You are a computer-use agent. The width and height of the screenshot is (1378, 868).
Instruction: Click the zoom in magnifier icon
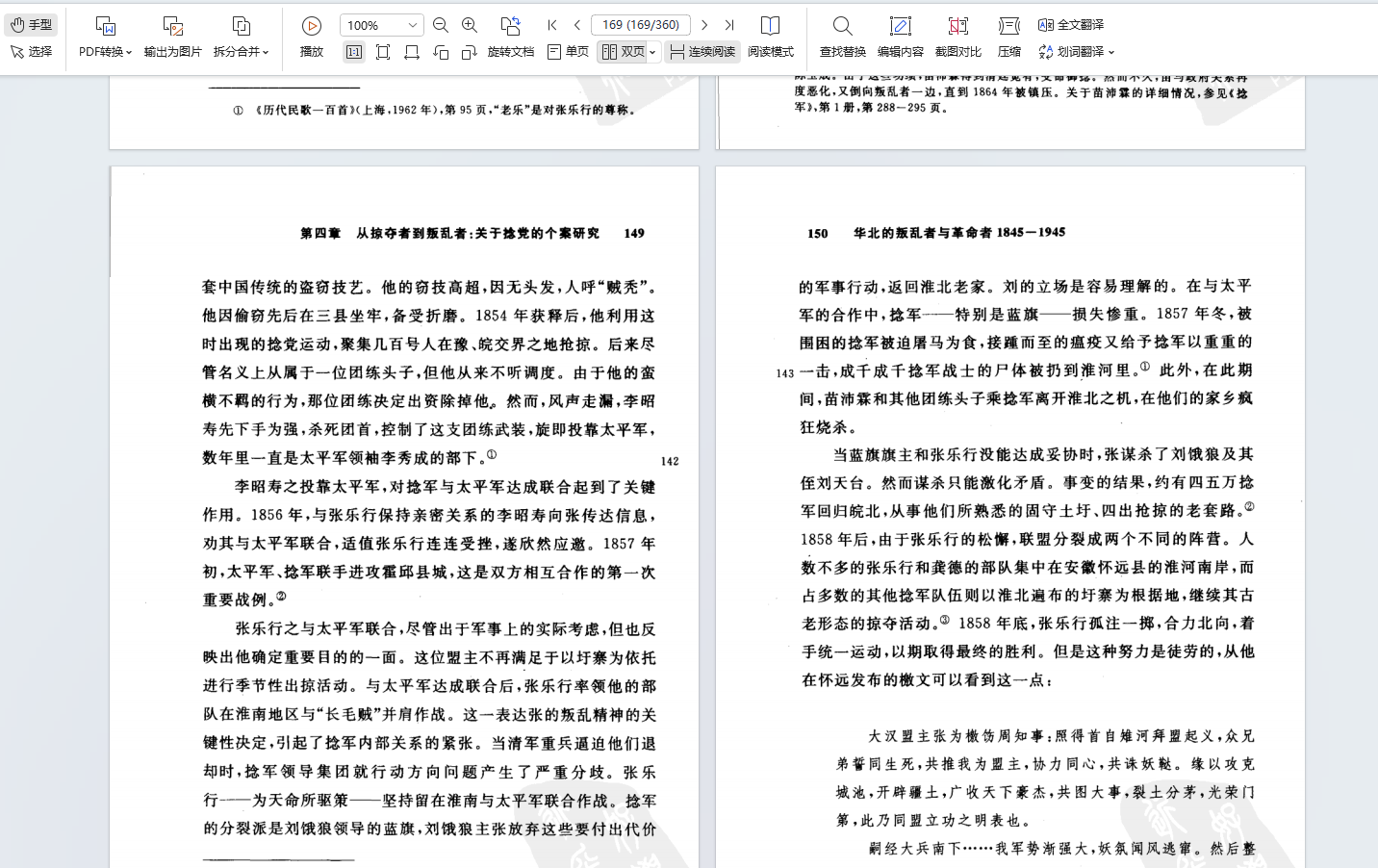click(x=470, y=25)
